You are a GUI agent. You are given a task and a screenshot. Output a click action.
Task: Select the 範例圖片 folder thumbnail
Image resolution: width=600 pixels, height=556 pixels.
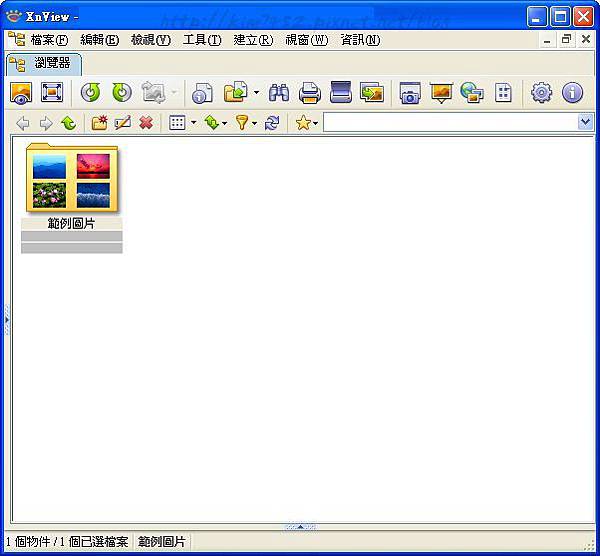[x=72, y=178]
